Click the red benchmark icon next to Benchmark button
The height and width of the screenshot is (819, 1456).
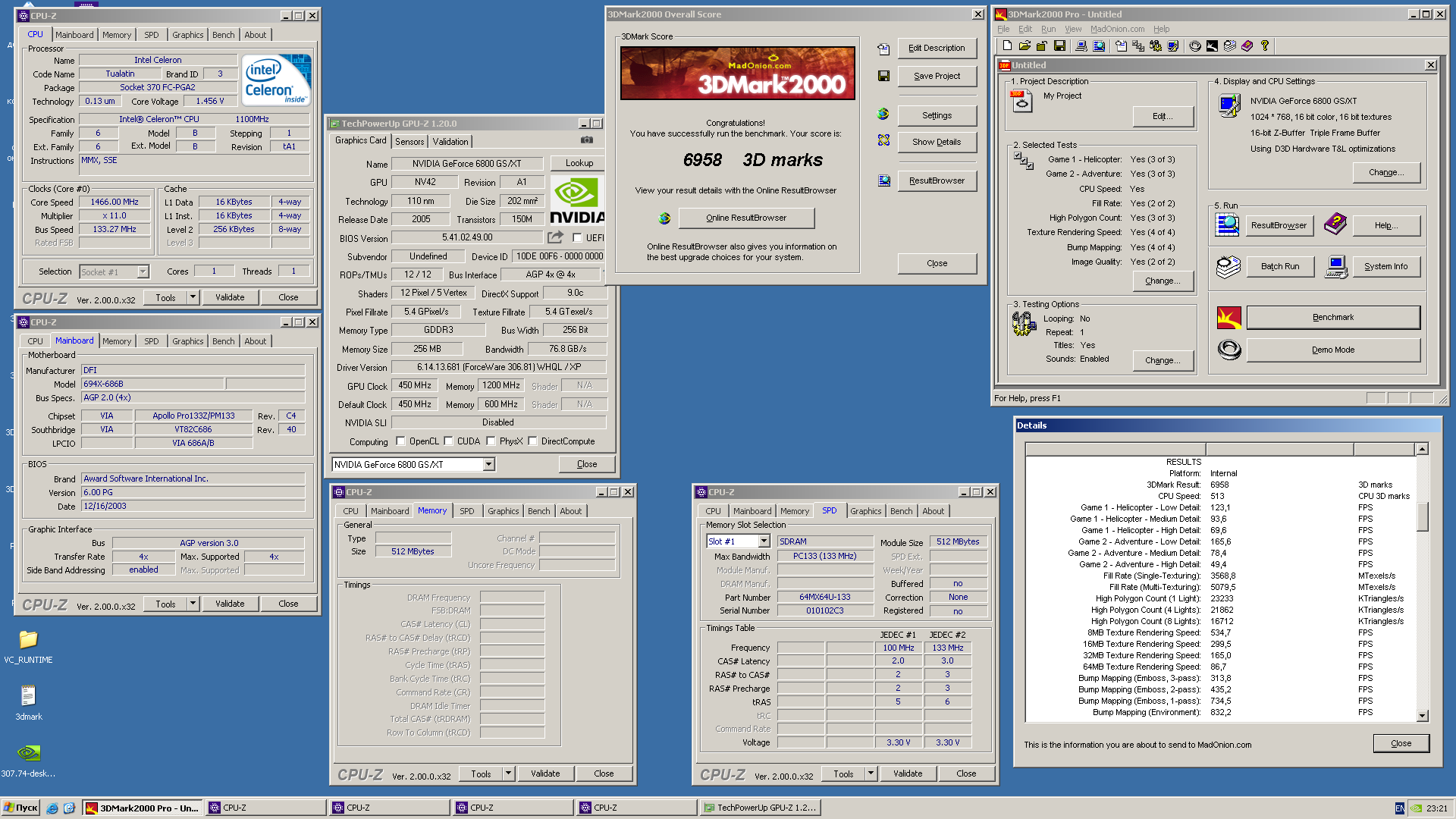click(x=1229, y=318)
